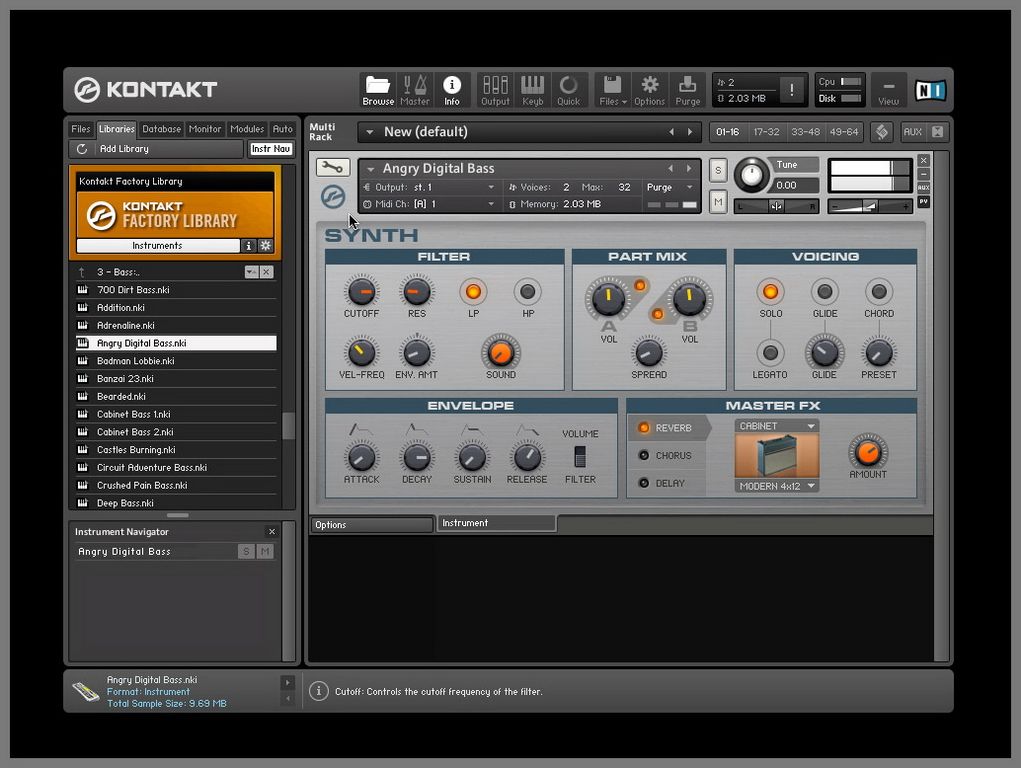Show the on-screen Keyb keyboard
The height and width of the screenshot is (768, 1021).
(532, 90)
